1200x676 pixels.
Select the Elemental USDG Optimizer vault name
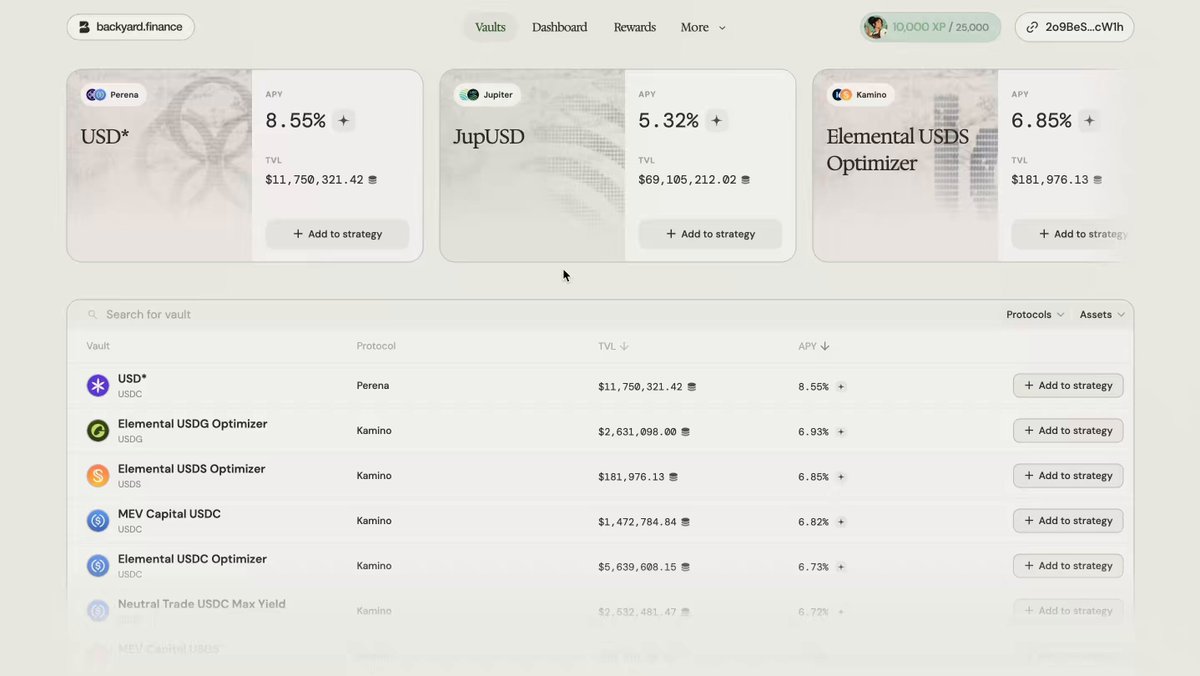pos(192,424)
